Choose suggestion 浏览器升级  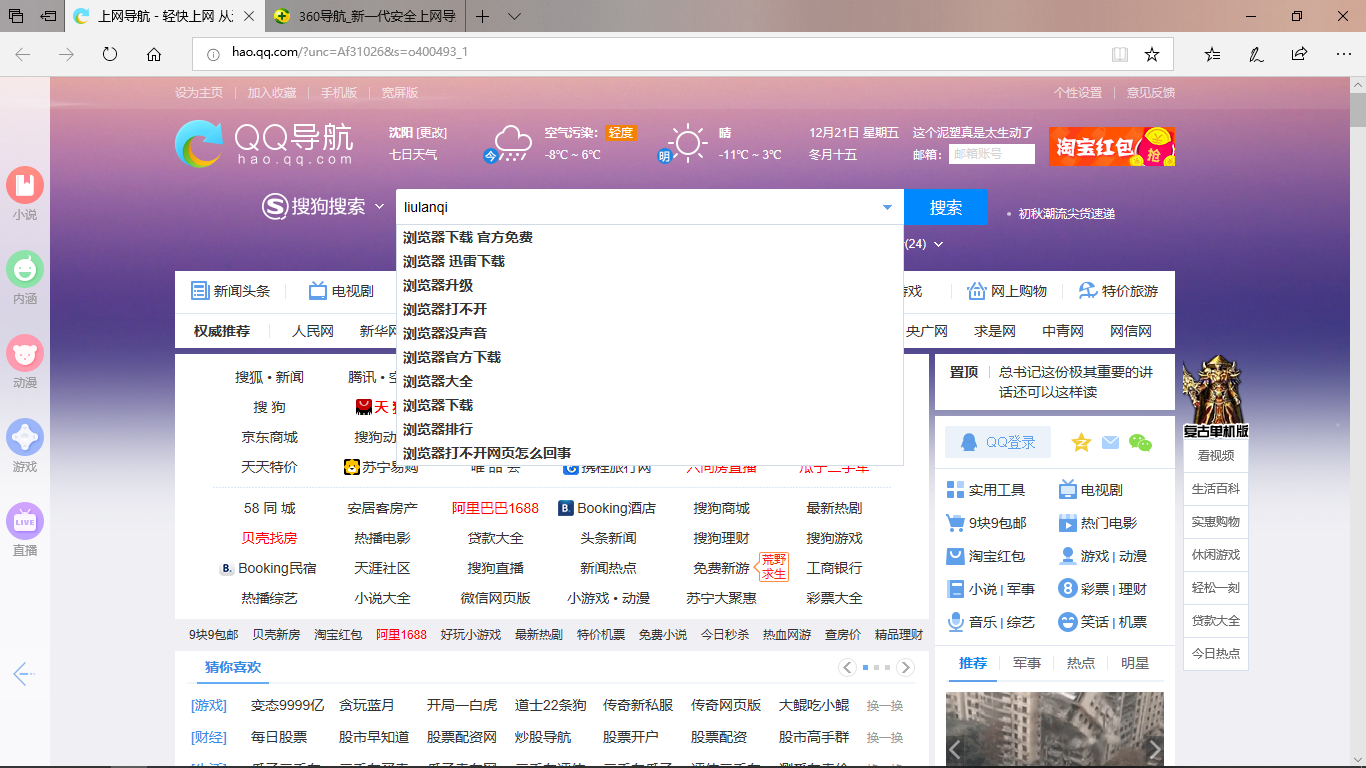[650, 285]
